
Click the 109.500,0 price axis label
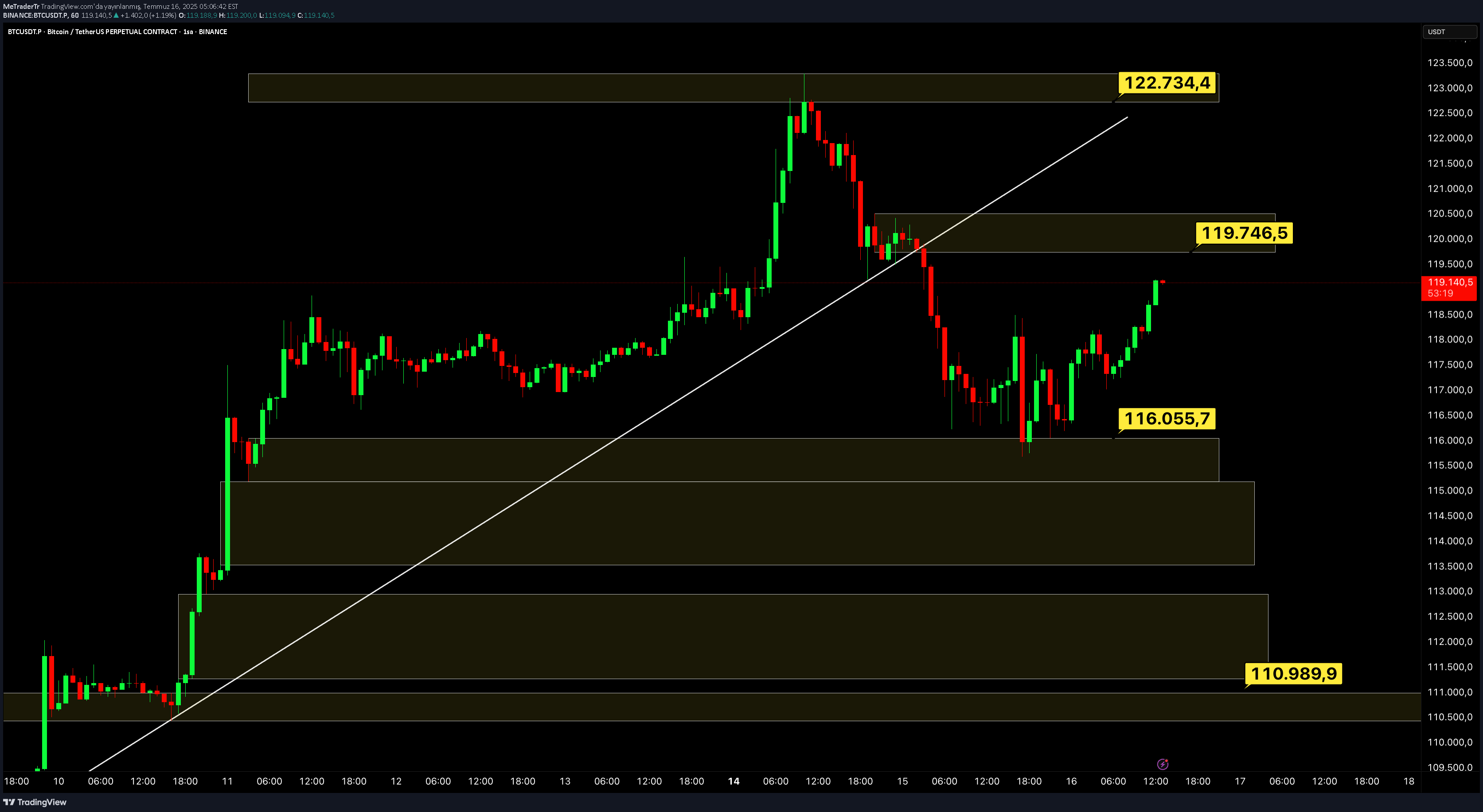tap(1450, 768)
